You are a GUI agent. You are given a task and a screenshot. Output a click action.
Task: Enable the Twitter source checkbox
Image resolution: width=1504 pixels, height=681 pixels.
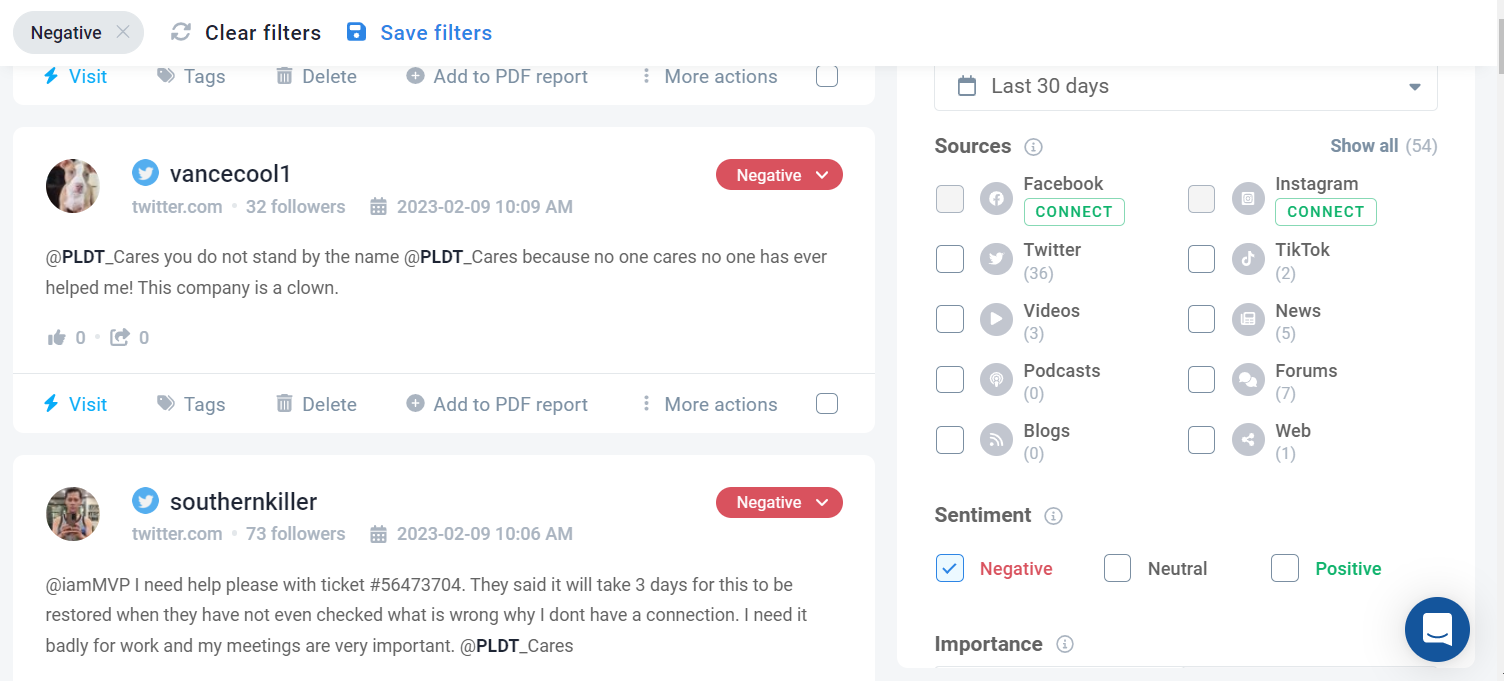950,259
